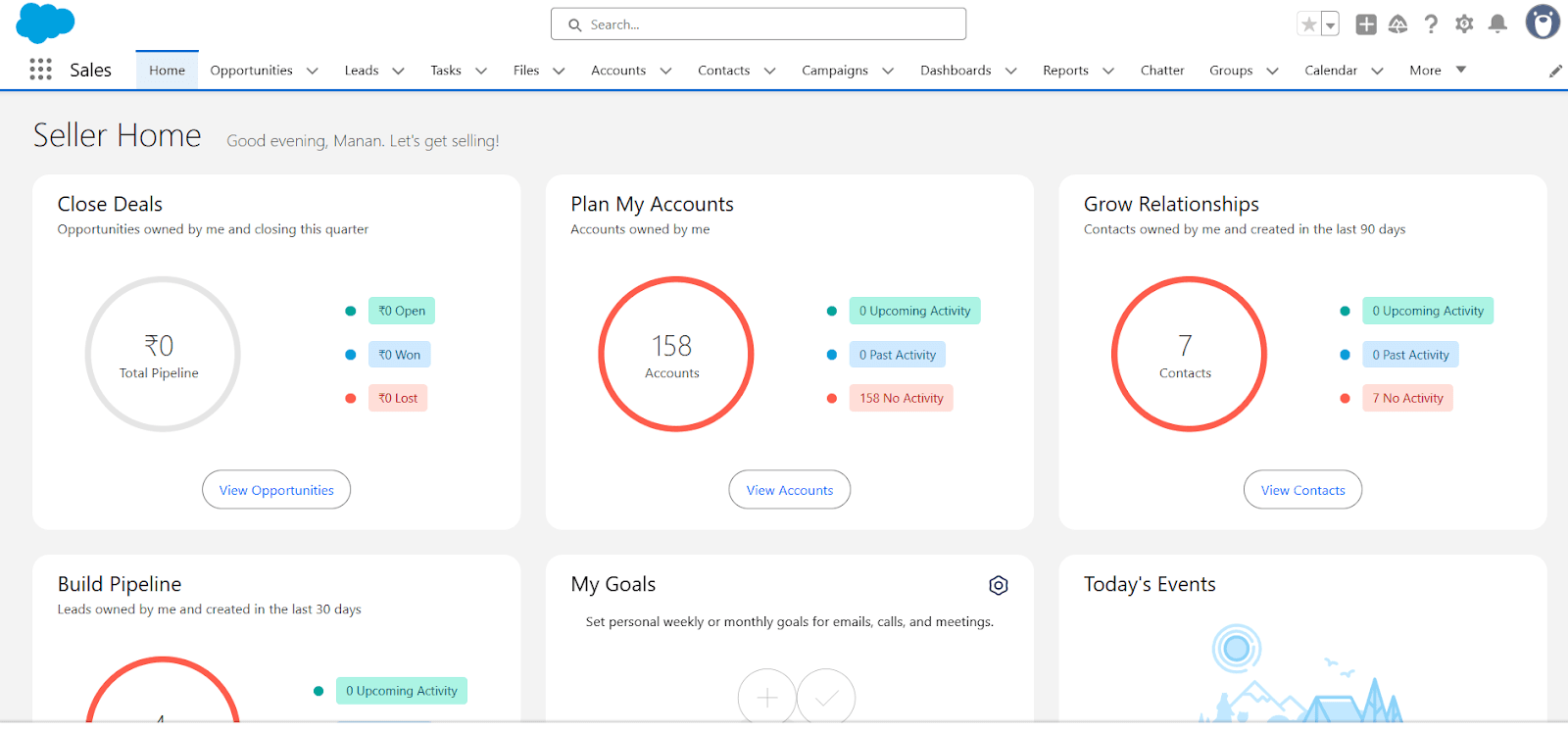1568x731 pixels.
Task: Open the Trailhead guidance icon
Action: pyautogui.click(x=1398, y=24)
